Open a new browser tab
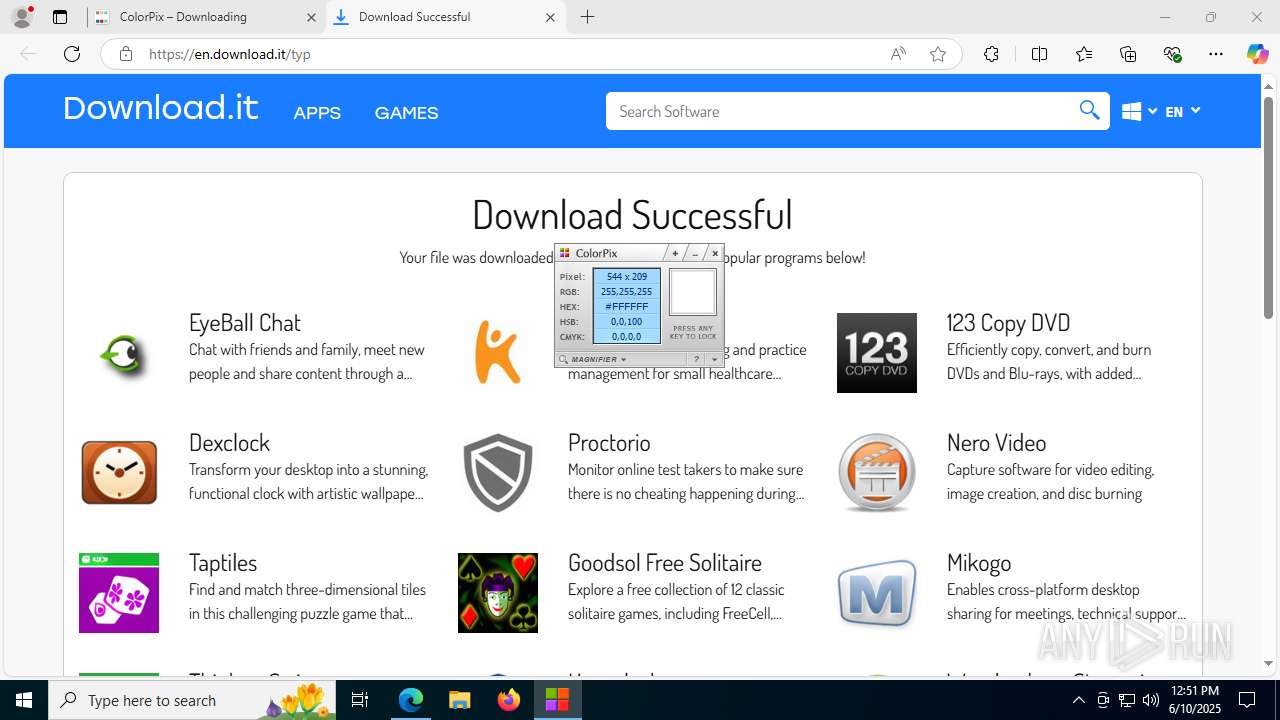 coord(587,17)
